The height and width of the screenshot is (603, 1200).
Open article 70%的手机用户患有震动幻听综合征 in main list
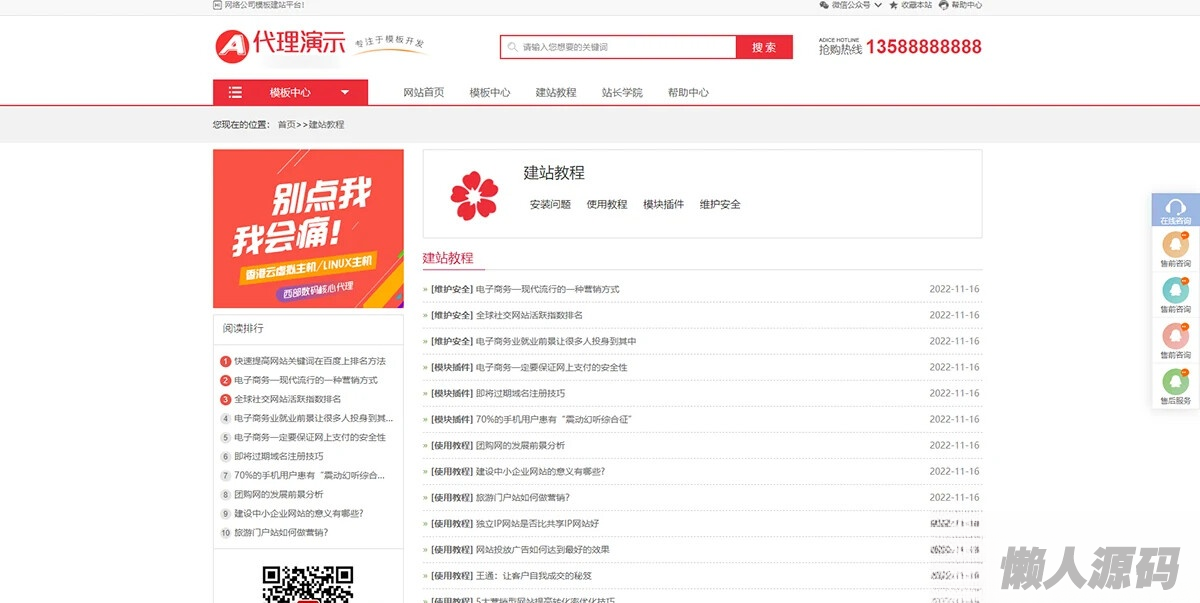click(x=554, y=419)
